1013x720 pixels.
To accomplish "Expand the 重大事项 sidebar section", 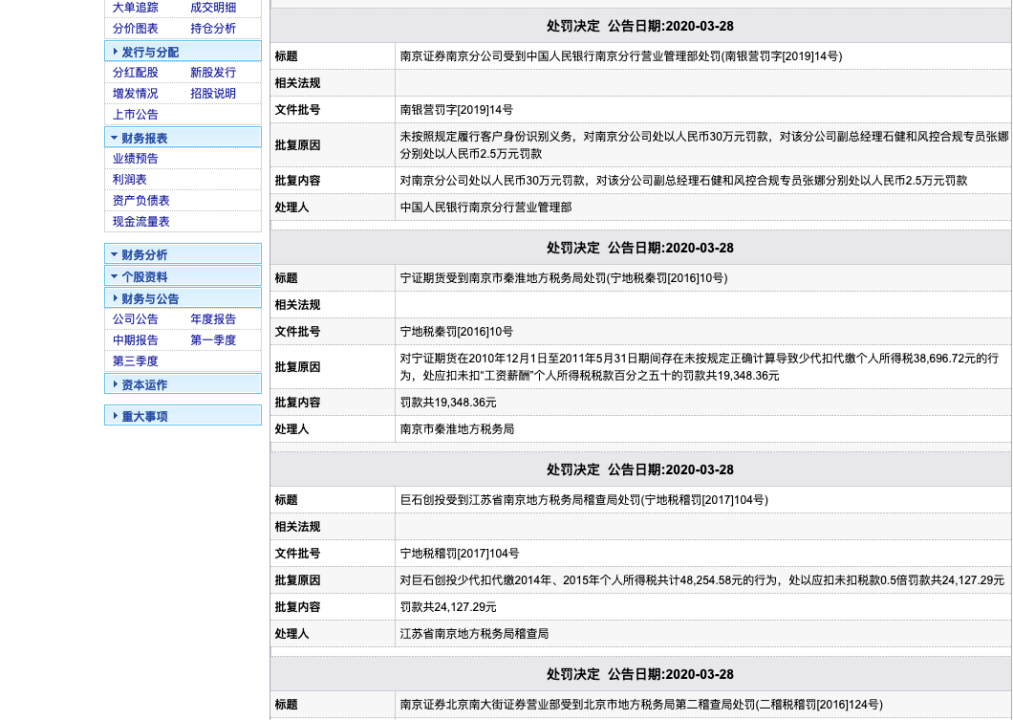I will (x=144, y=417).
